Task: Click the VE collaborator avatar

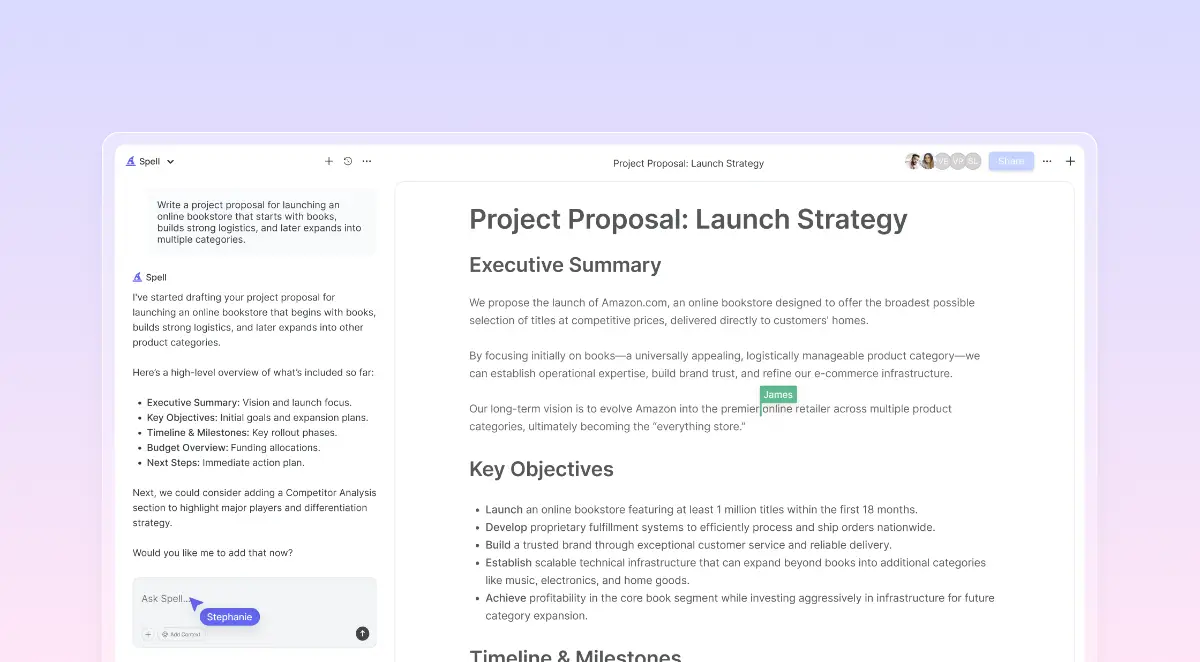Action: point(942,161)
